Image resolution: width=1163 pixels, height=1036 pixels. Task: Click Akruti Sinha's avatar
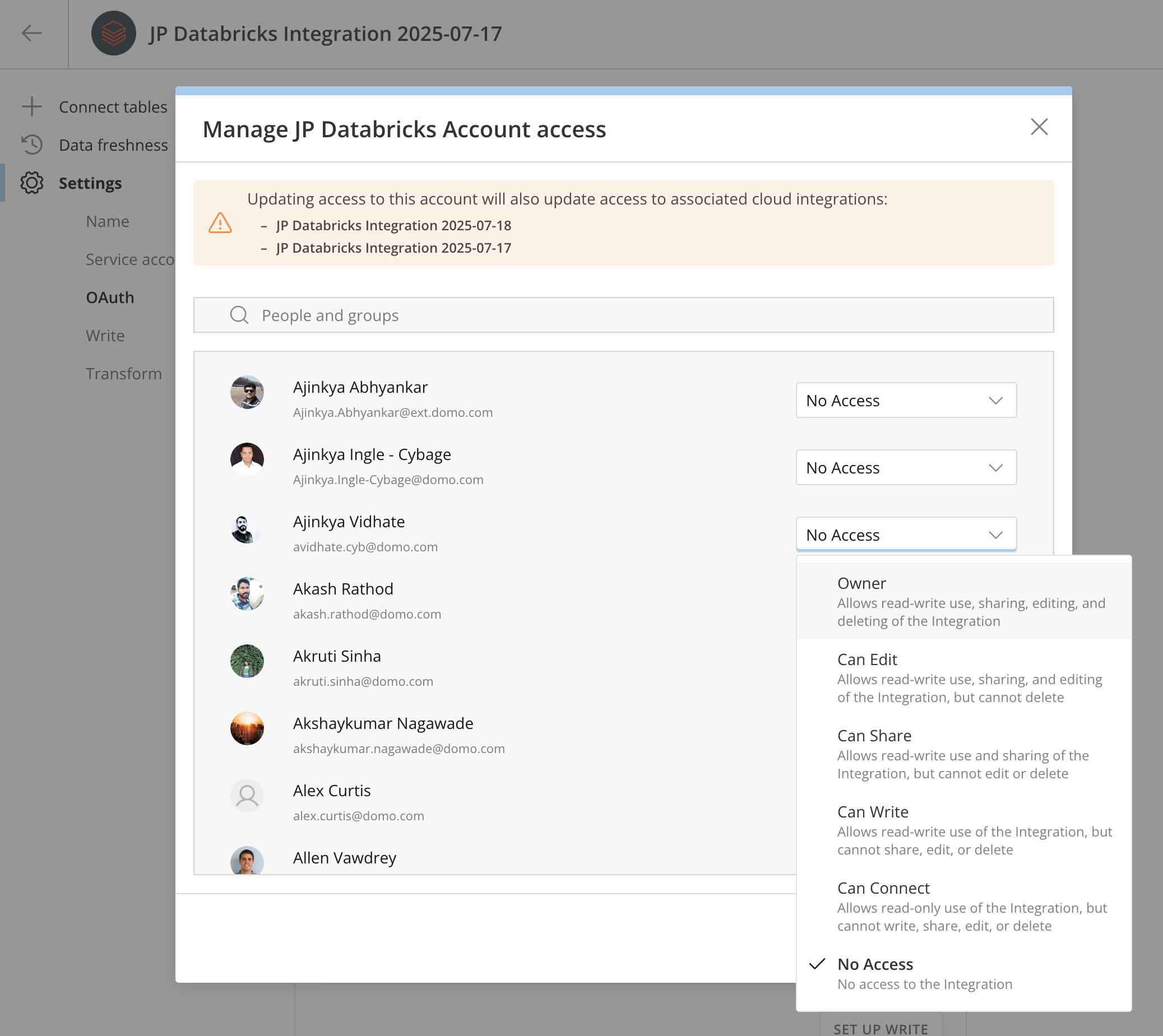(x=247, y=661)
